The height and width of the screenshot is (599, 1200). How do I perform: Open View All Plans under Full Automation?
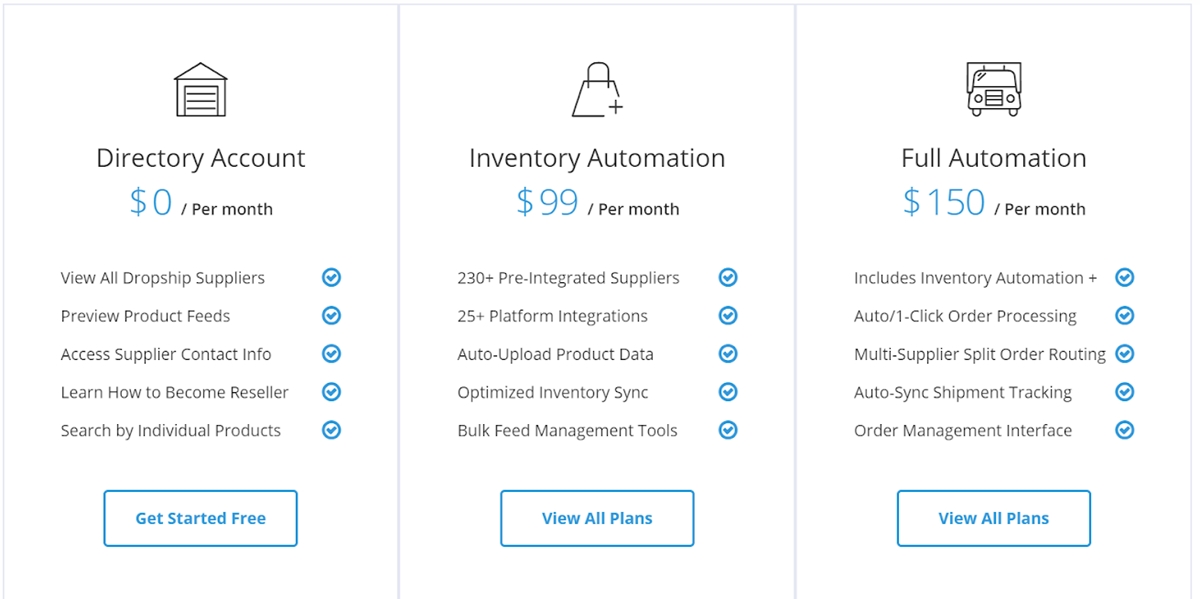pos(993,518)
